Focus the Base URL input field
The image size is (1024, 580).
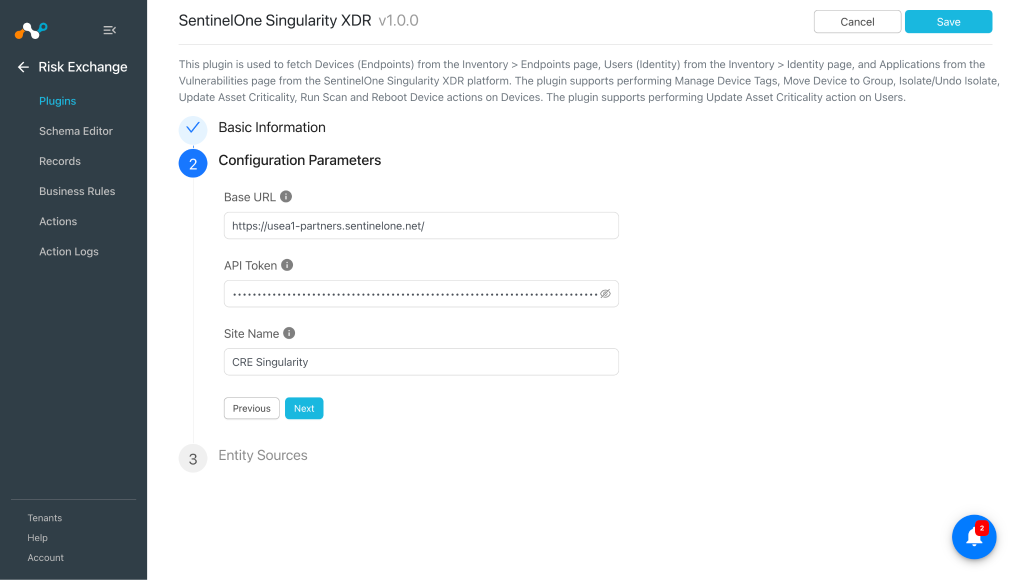(421, 225)
